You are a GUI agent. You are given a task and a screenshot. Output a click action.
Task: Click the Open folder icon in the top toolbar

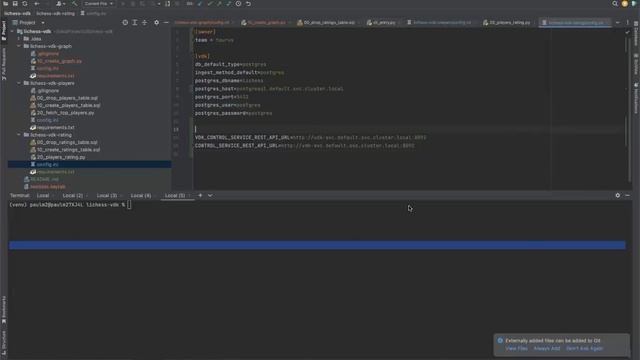pyautogui.click(x=6, y=4)
